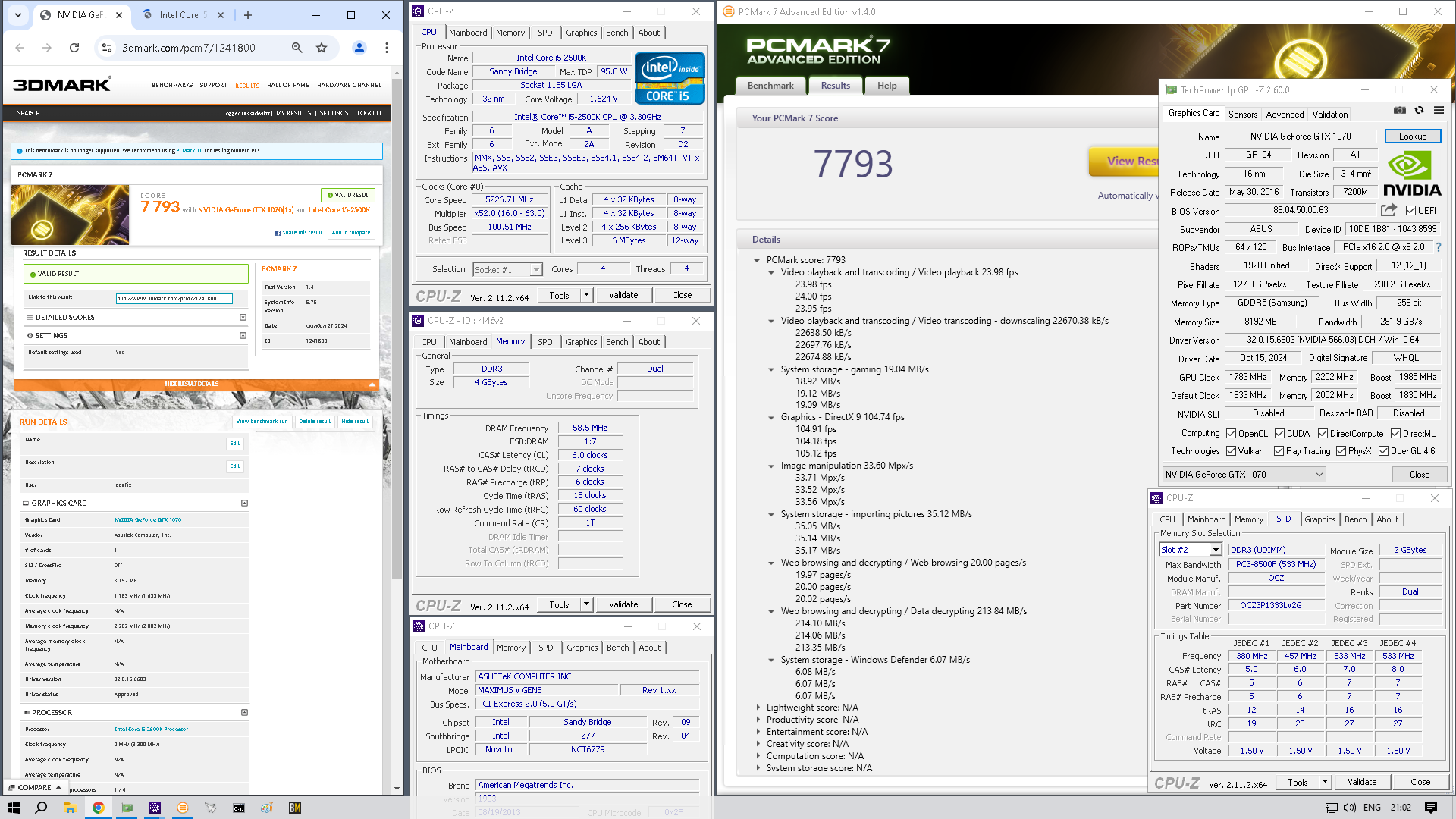The width and height of the screenshot is (1456, 819).
Task: Open the BM app on the taskbar
Action: [295, 808]
